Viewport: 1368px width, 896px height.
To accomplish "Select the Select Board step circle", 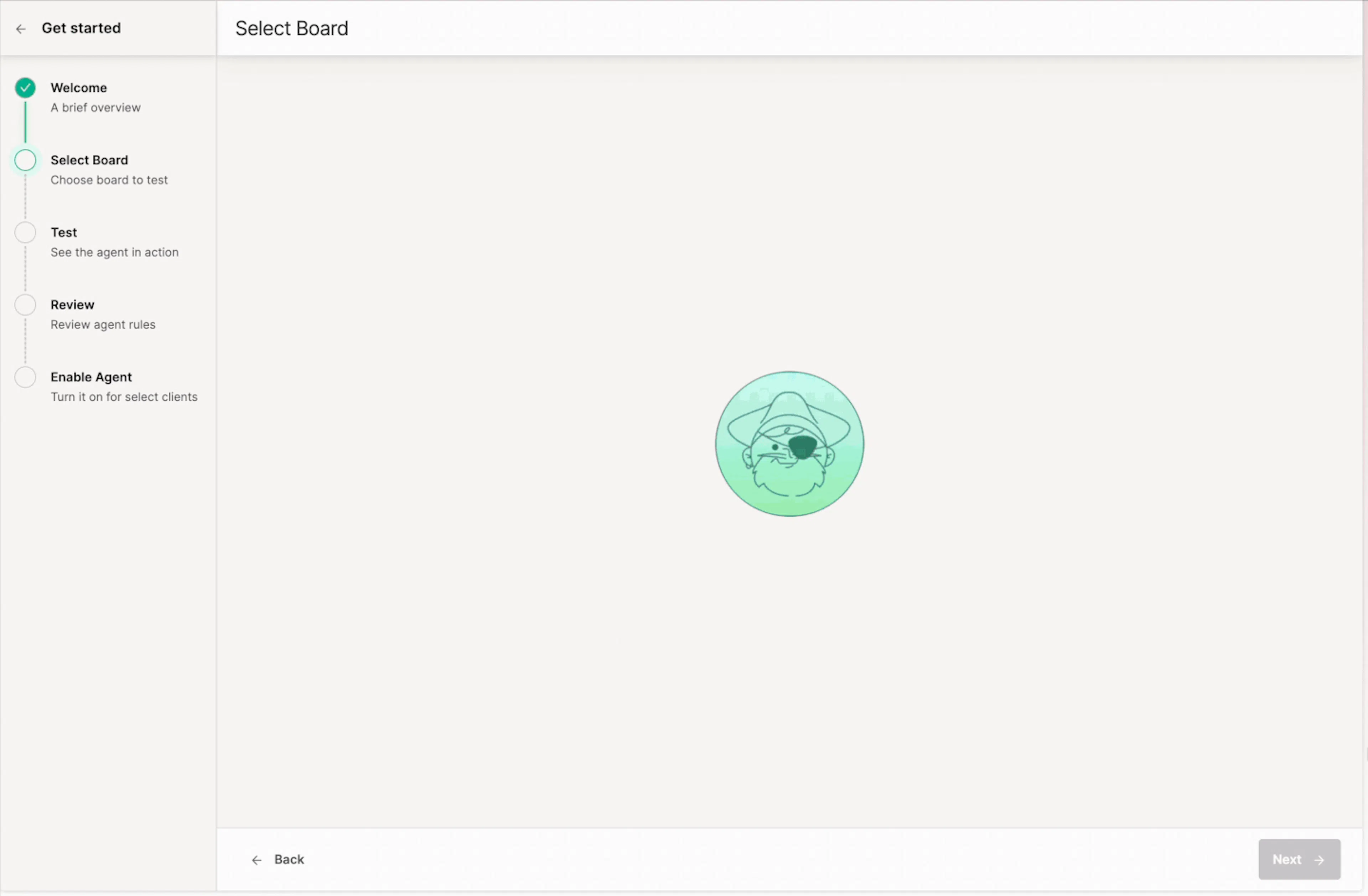I will click(25, 160).
